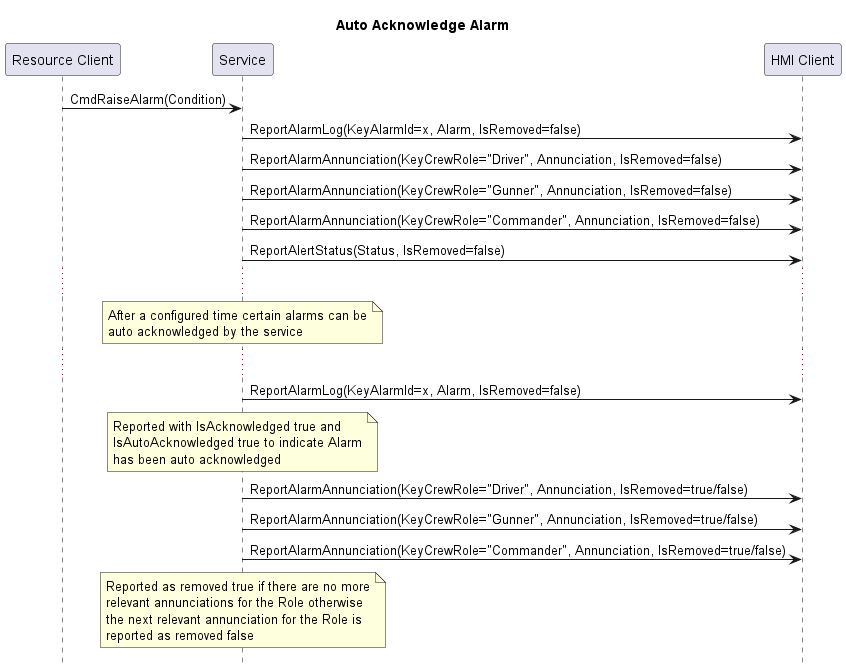Select the CmdRaiseAlarm(Condition) message label
Viewport: 846px width, 668px height.
click(x=148, y=99)
